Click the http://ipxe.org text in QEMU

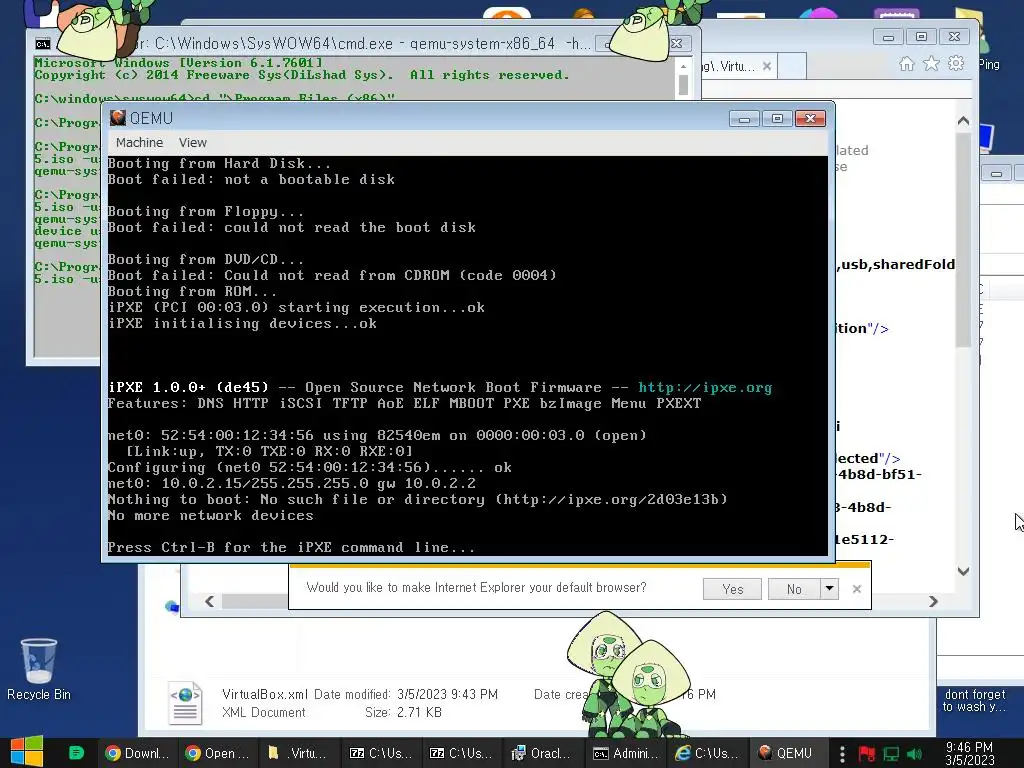[x=705, y=387]
